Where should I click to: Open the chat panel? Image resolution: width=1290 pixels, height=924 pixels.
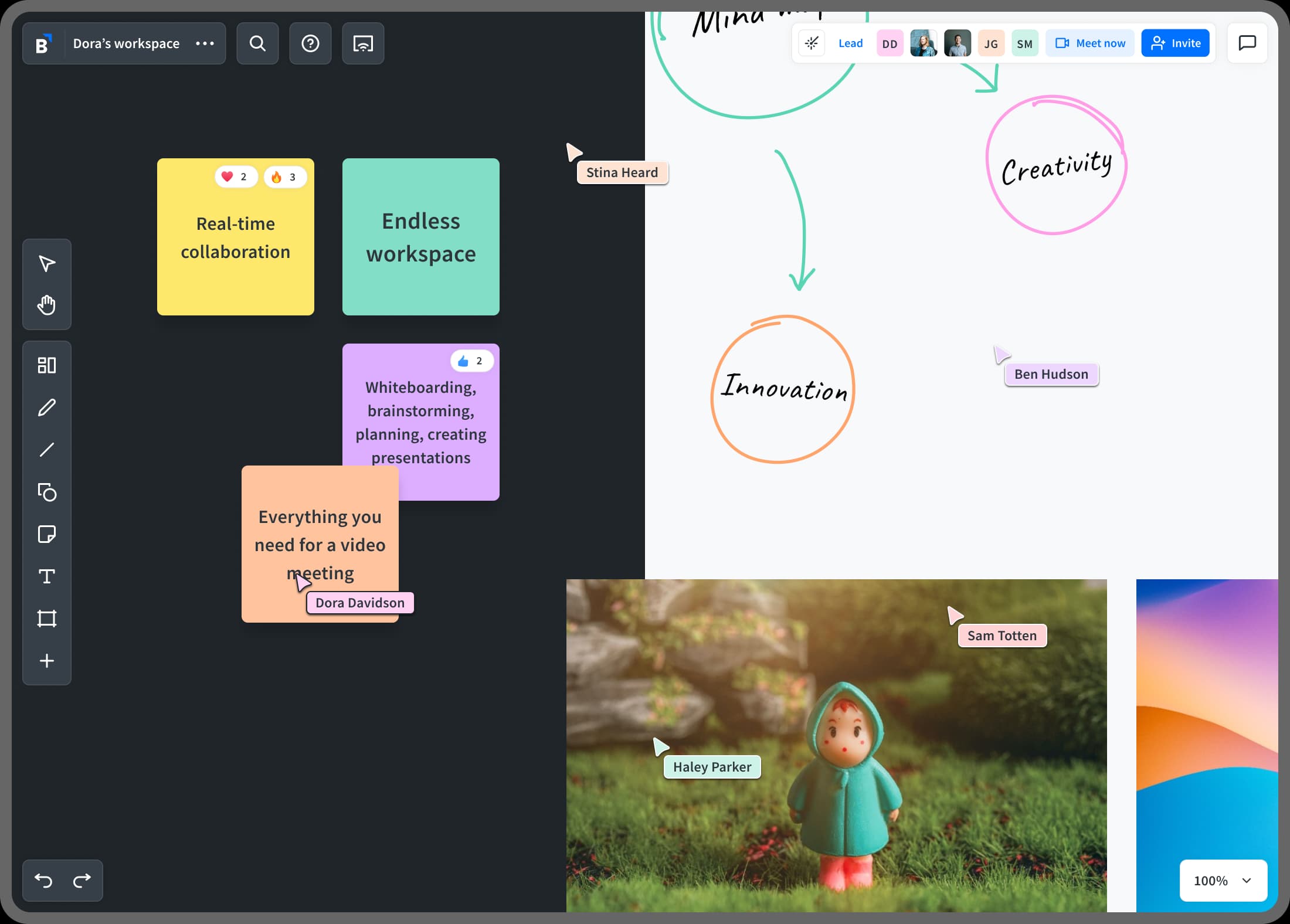click(1247, 43)
